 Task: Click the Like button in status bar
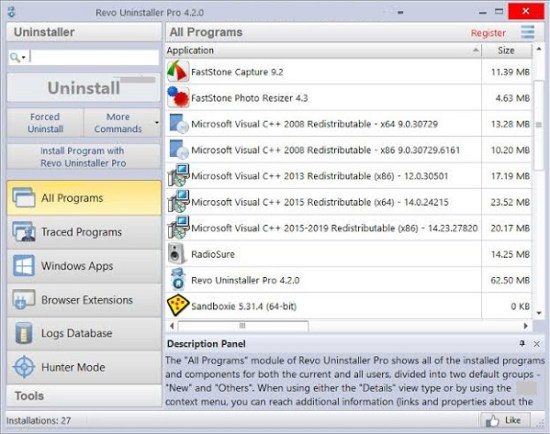tap(504, 420)
